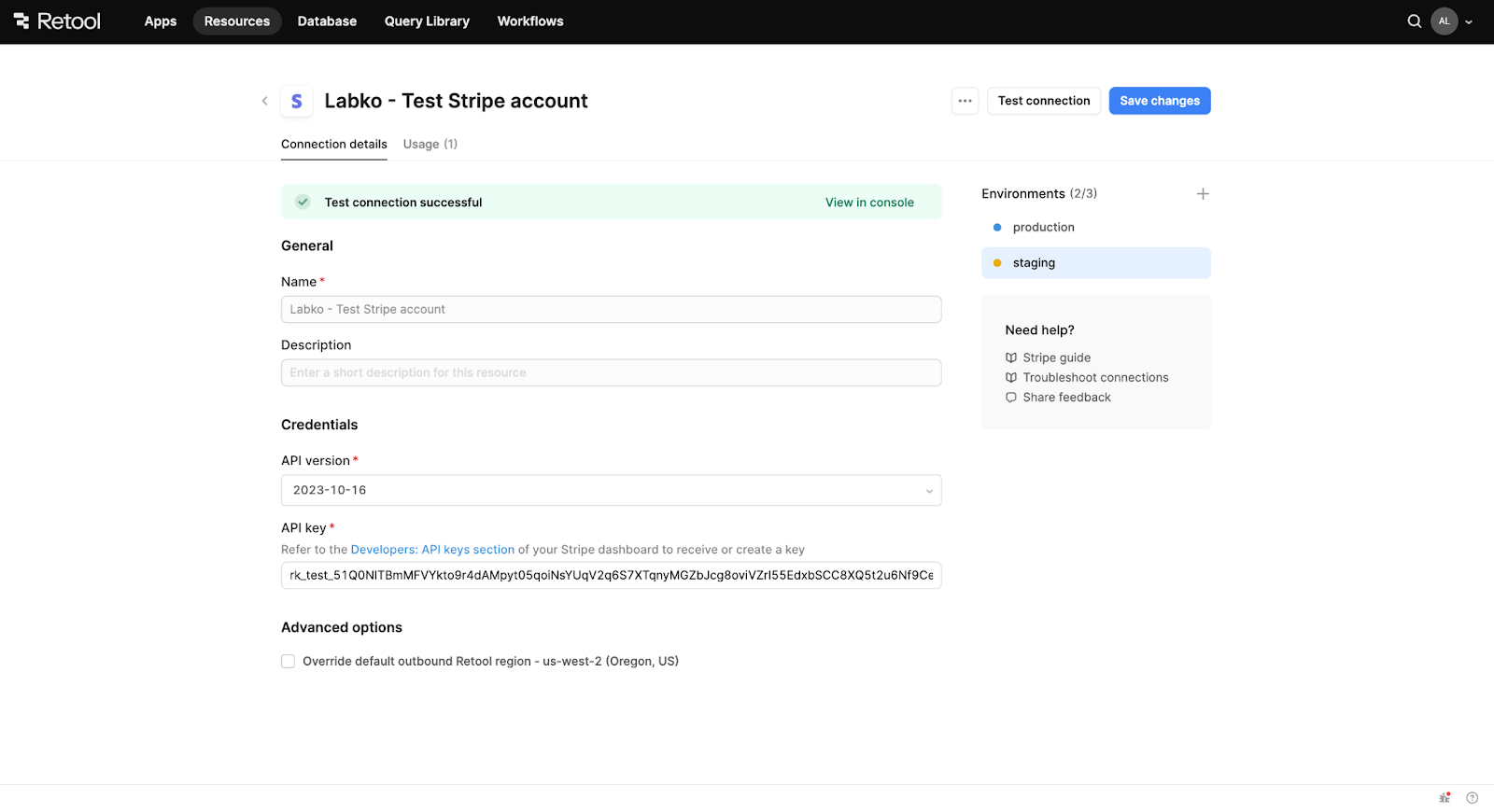
Task: Open the Query Library menu
Action: point(427,21)
